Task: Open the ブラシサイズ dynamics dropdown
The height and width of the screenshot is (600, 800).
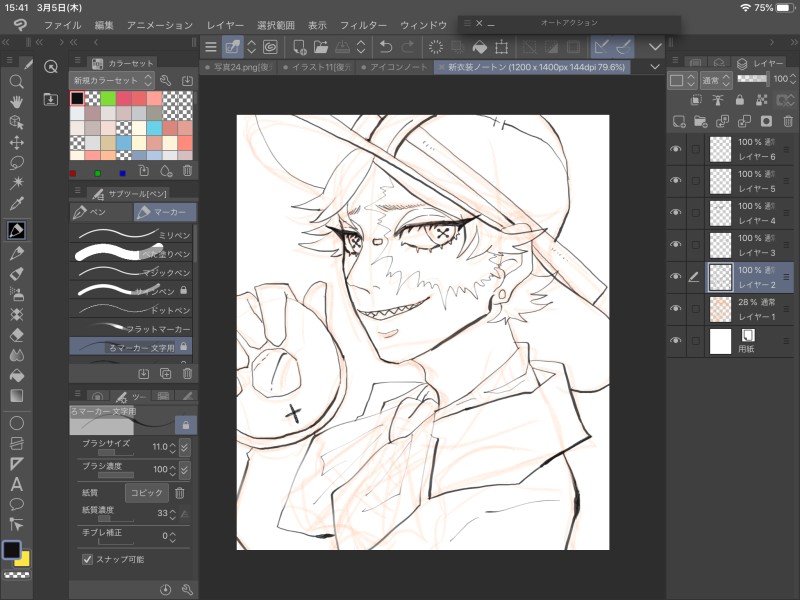Action: click(x=184, y=447)
